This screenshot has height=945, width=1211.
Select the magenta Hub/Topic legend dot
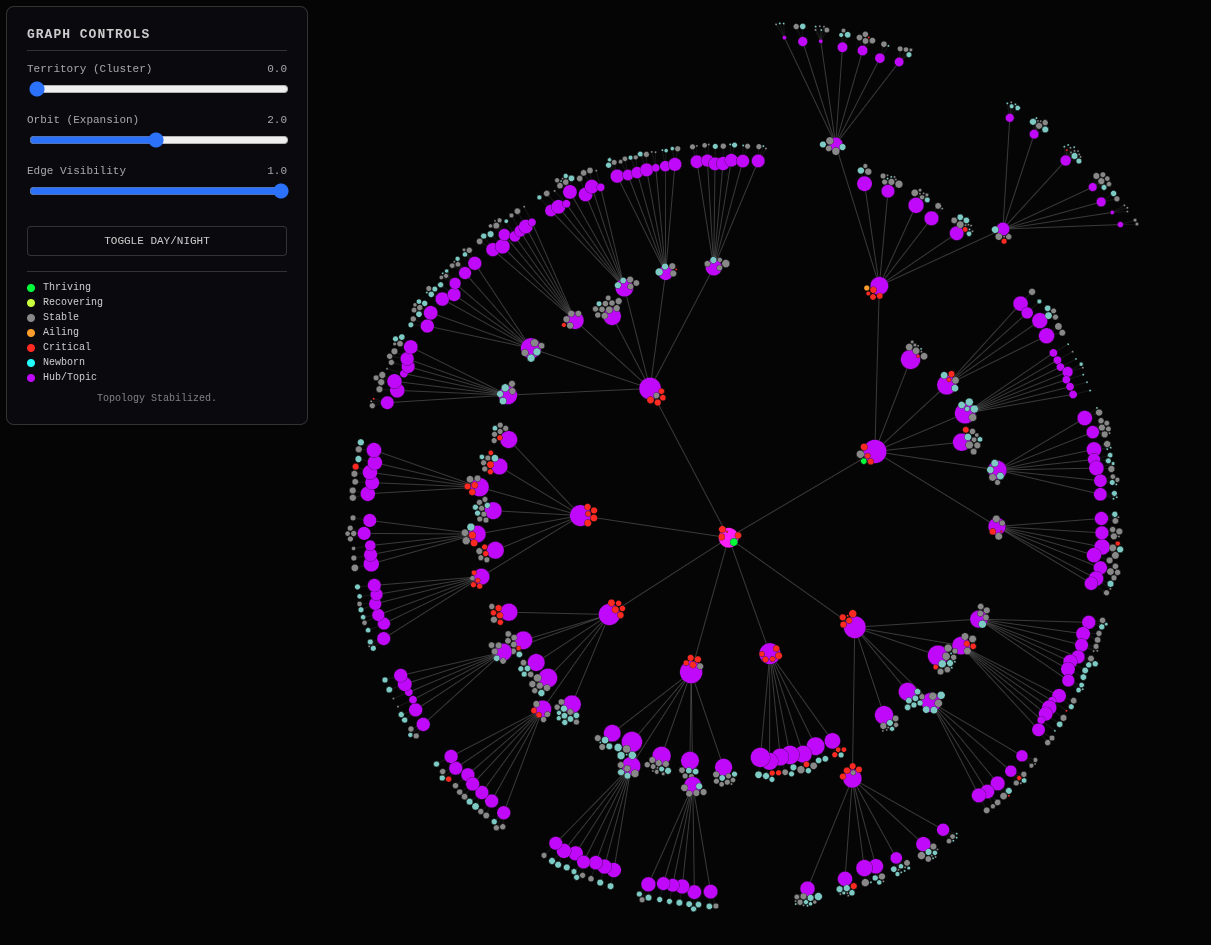[31, 377]
